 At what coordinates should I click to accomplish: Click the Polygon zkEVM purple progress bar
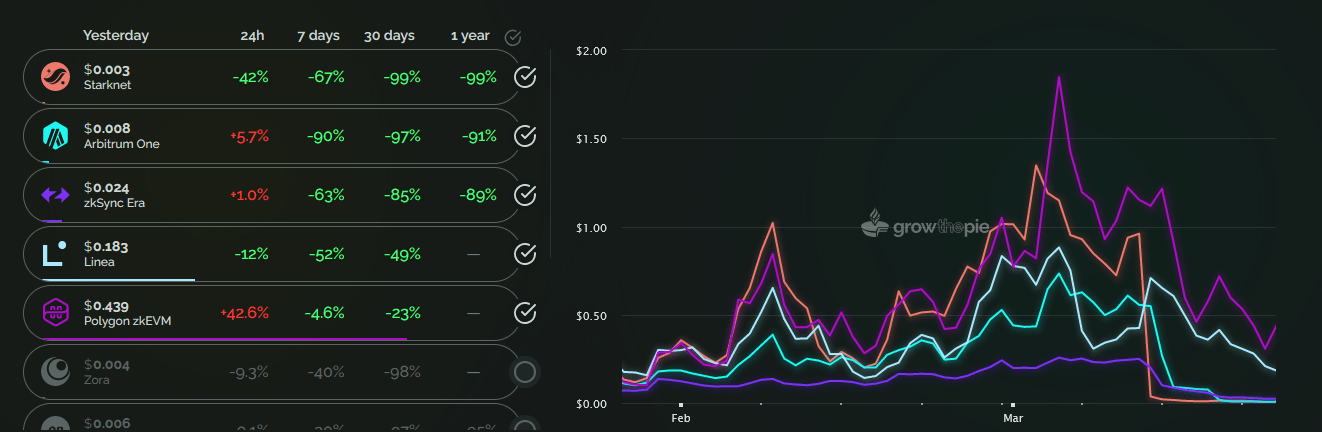point(224,339)
